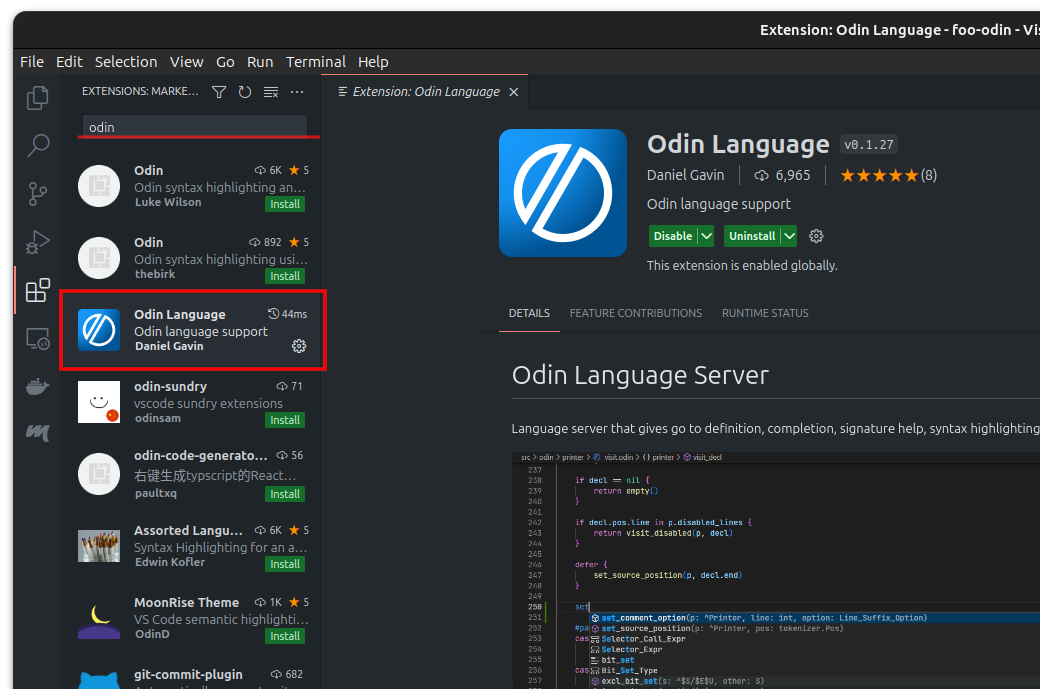Open the Search view in activity bar
Screen dimensions: 1040x689
pyautogui.click(x=37, y=146)
